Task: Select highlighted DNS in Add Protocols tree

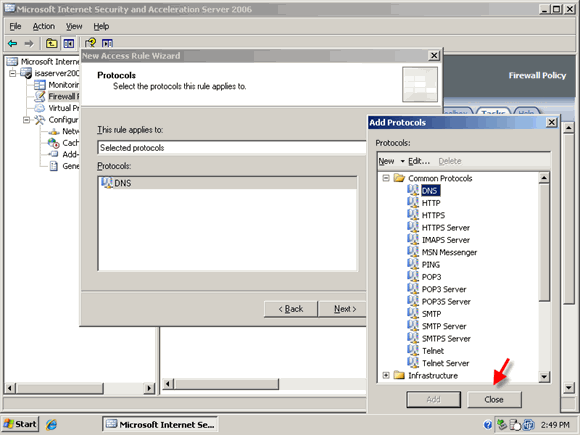Action: tap(430, 190)
